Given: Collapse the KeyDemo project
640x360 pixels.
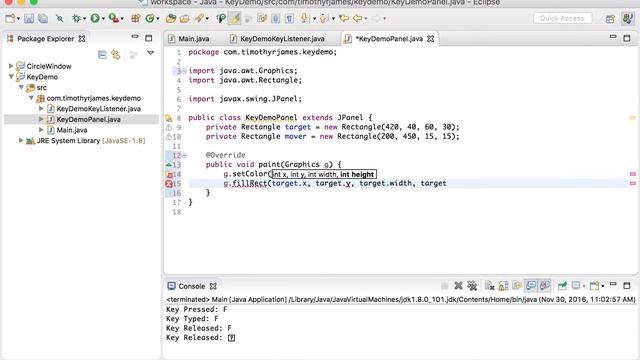Looking at the screenshot, I should click(11, 76).
